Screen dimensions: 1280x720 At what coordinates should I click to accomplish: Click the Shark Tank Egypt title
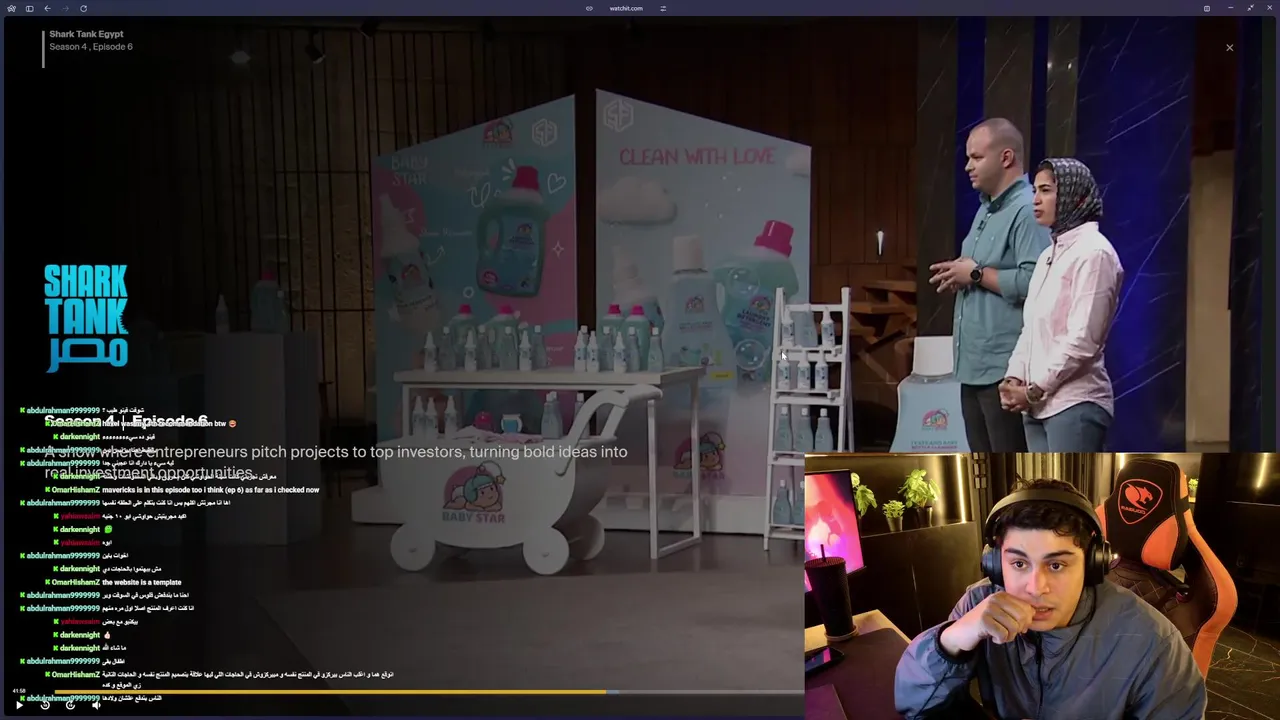point(86,34)
